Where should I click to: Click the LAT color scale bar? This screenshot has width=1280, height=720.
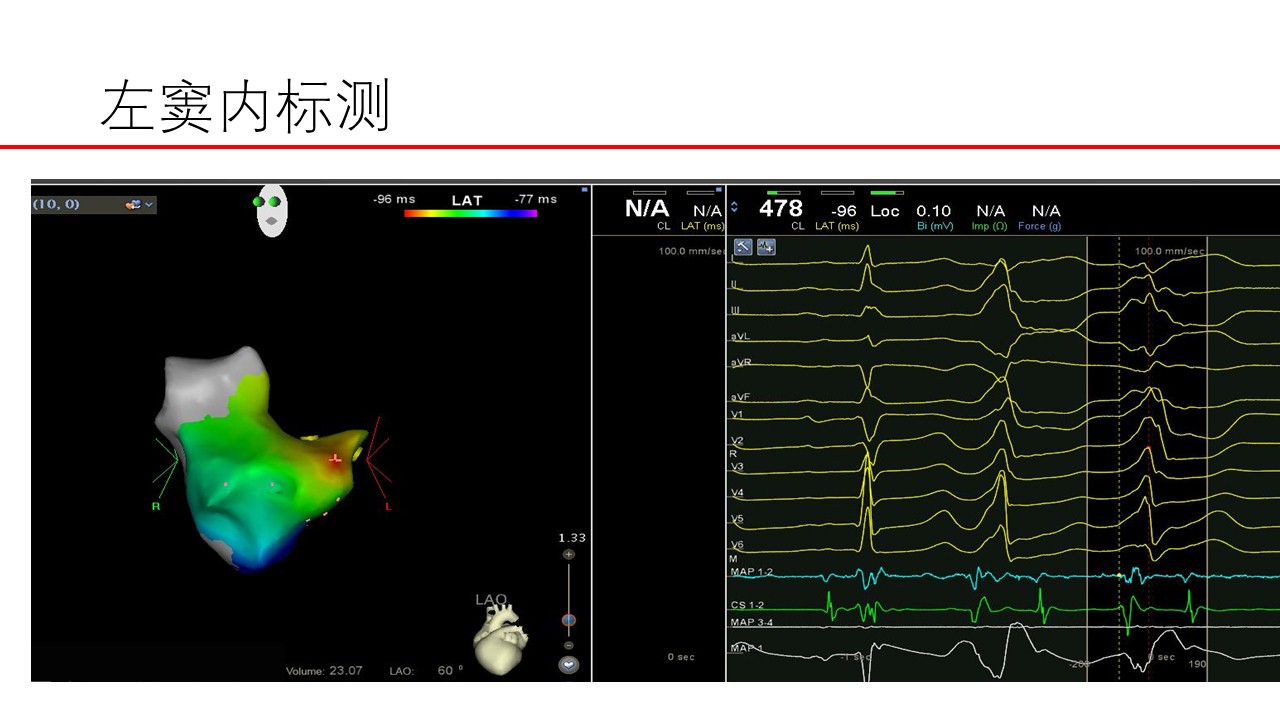coord(470,213)
